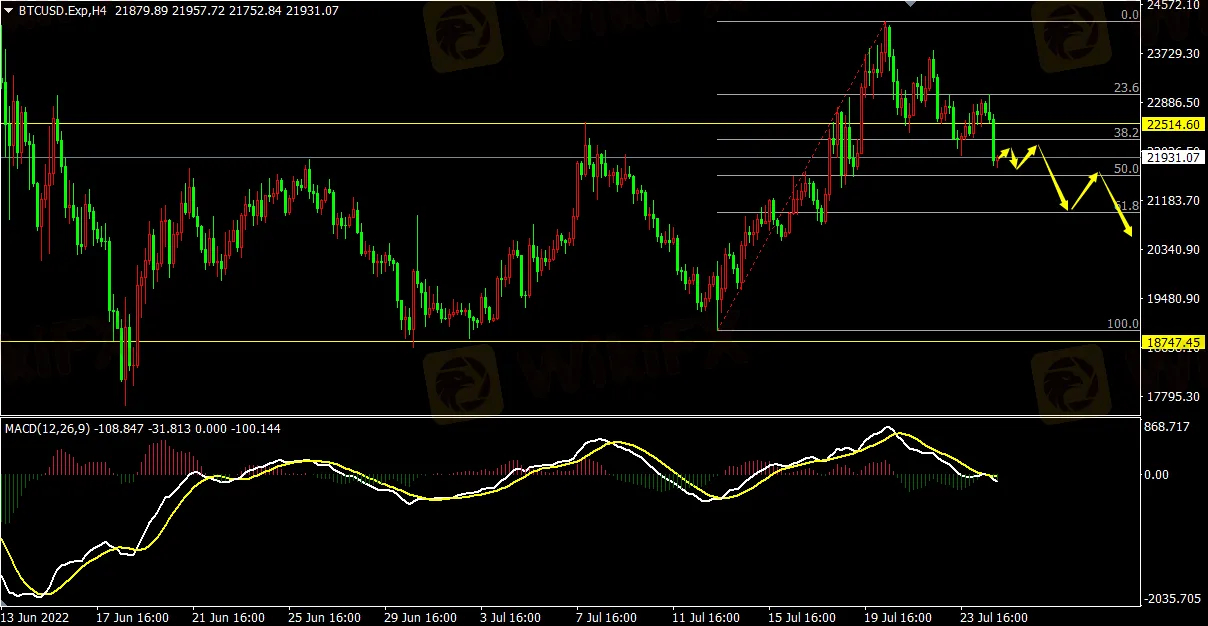The image size is (1208, 626).
Task: Click the 868.717 MACD scale value
Action: [1169, 427]
